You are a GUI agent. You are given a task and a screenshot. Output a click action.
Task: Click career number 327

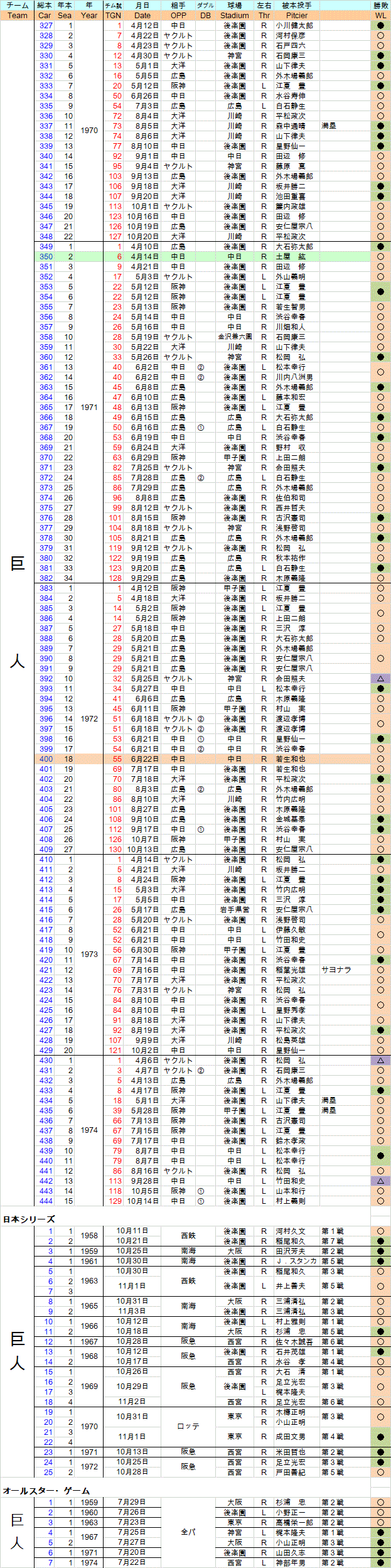[x=46, y=26]
